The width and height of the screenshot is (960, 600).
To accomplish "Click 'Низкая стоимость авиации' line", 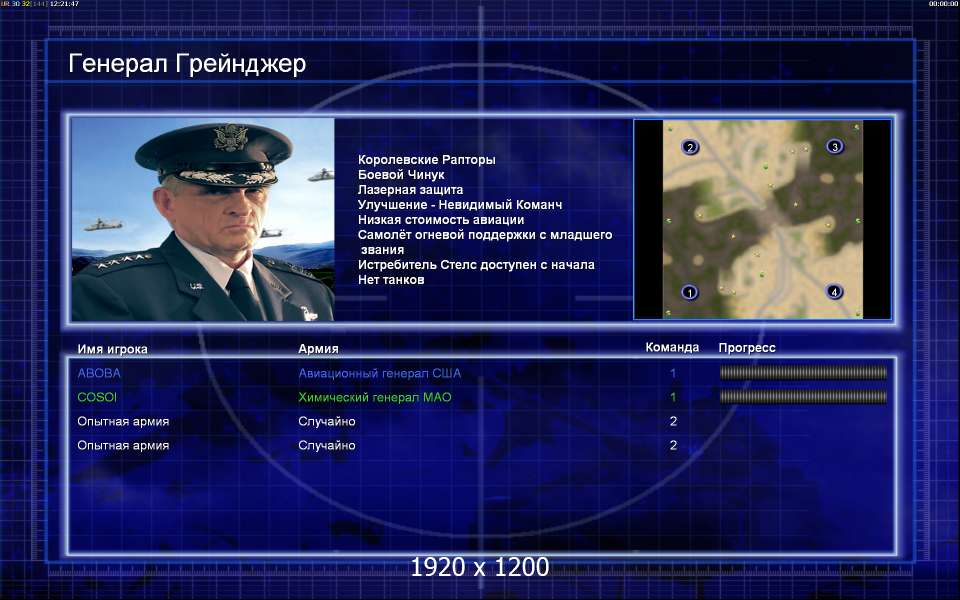I will click(441, 220).
